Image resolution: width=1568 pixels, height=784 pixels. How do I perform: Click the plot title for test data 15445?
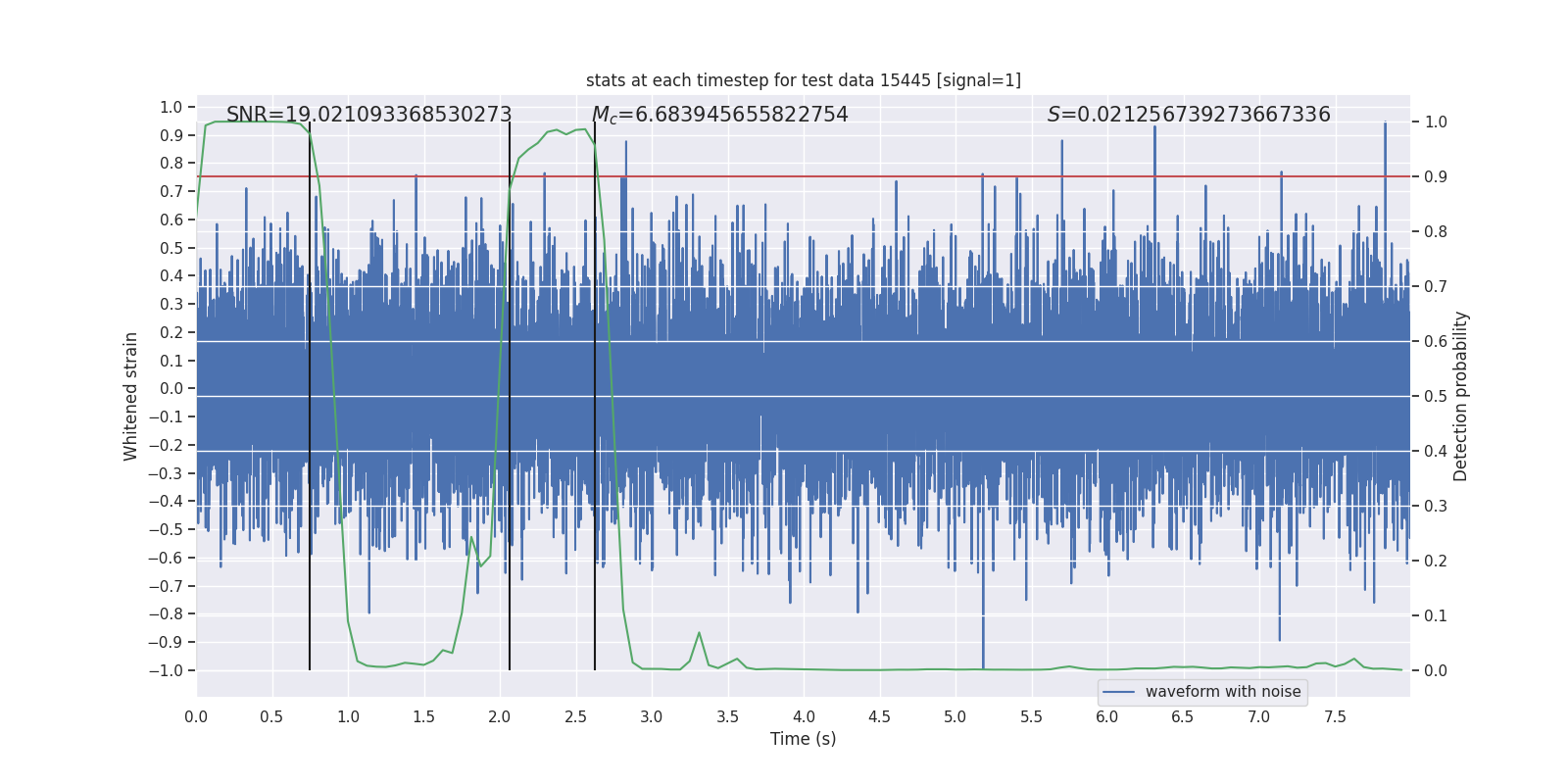click(x=804, y=80)
